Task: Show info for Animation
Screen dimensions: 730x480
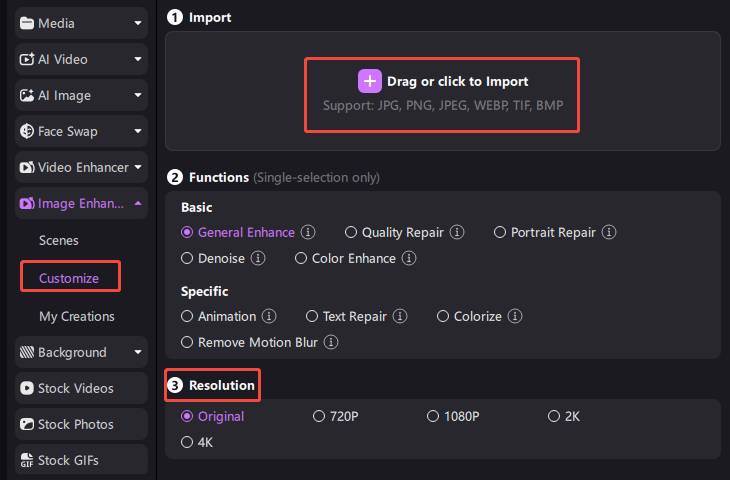Action: pyautogui.click(x=269, y=316)
